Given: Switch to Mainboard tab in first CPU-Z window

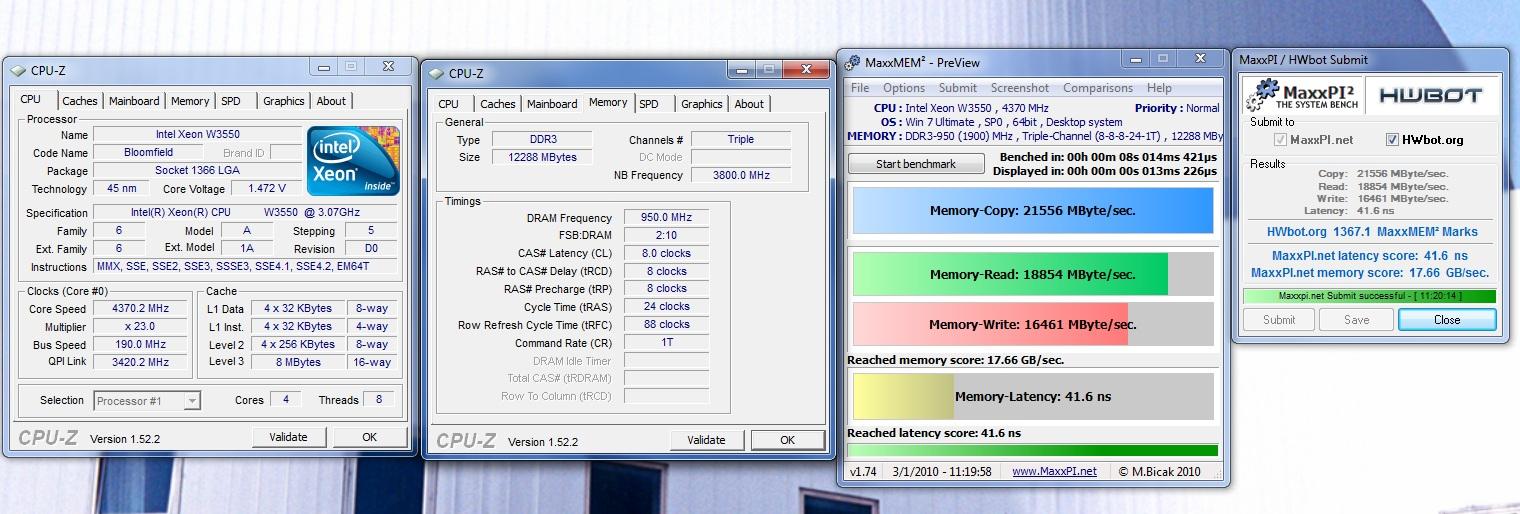Looking at the screenshot, I should click(134, 101).
